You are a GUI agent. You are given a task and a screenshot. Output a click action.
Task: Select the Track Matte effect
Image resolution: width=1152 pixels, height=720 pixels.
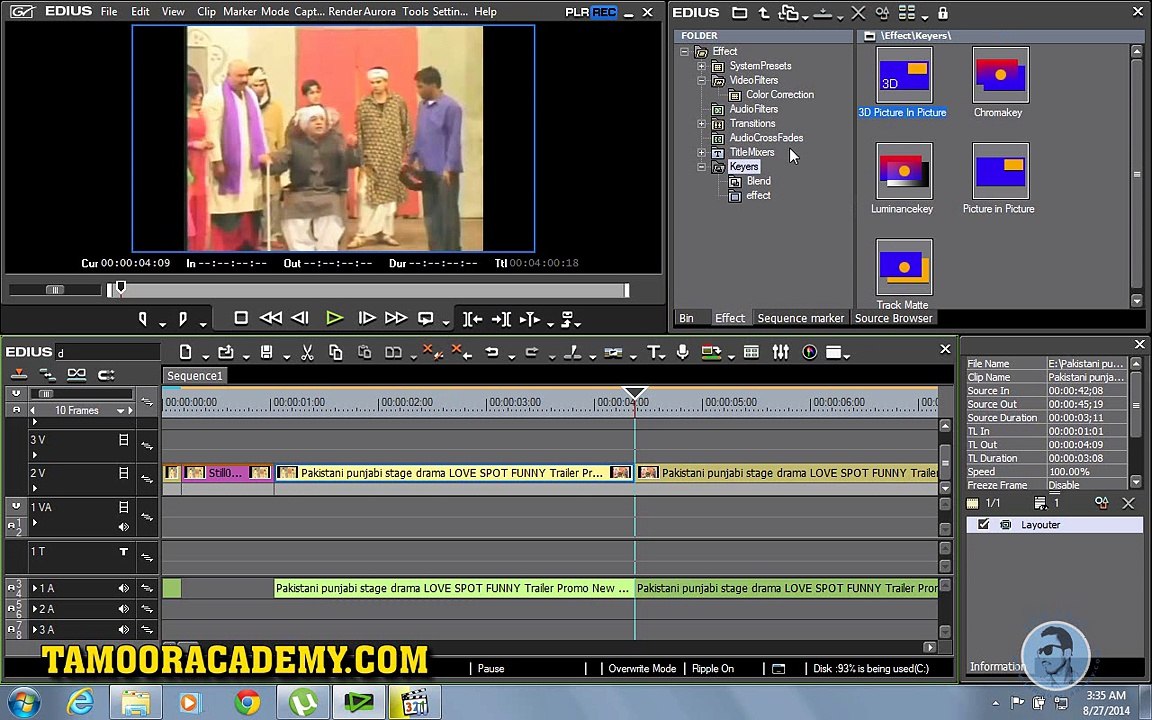(903, 274)
